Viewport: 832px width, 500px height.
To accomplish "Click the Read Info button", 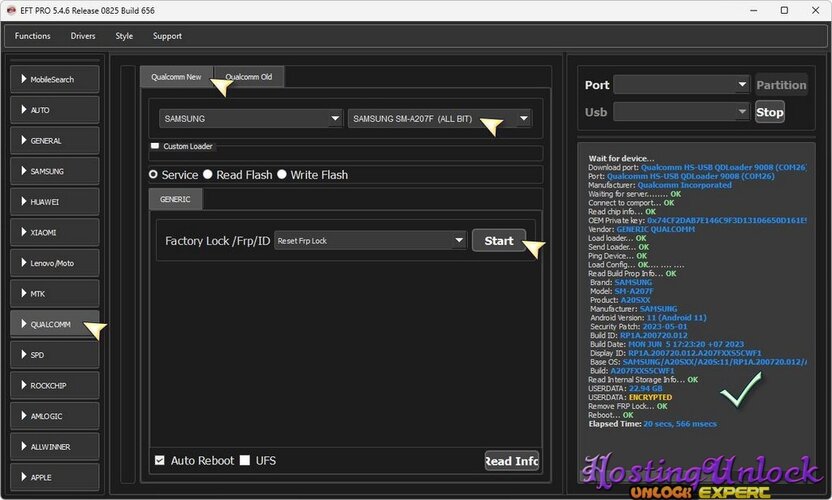I will click(x=512, y=461).
